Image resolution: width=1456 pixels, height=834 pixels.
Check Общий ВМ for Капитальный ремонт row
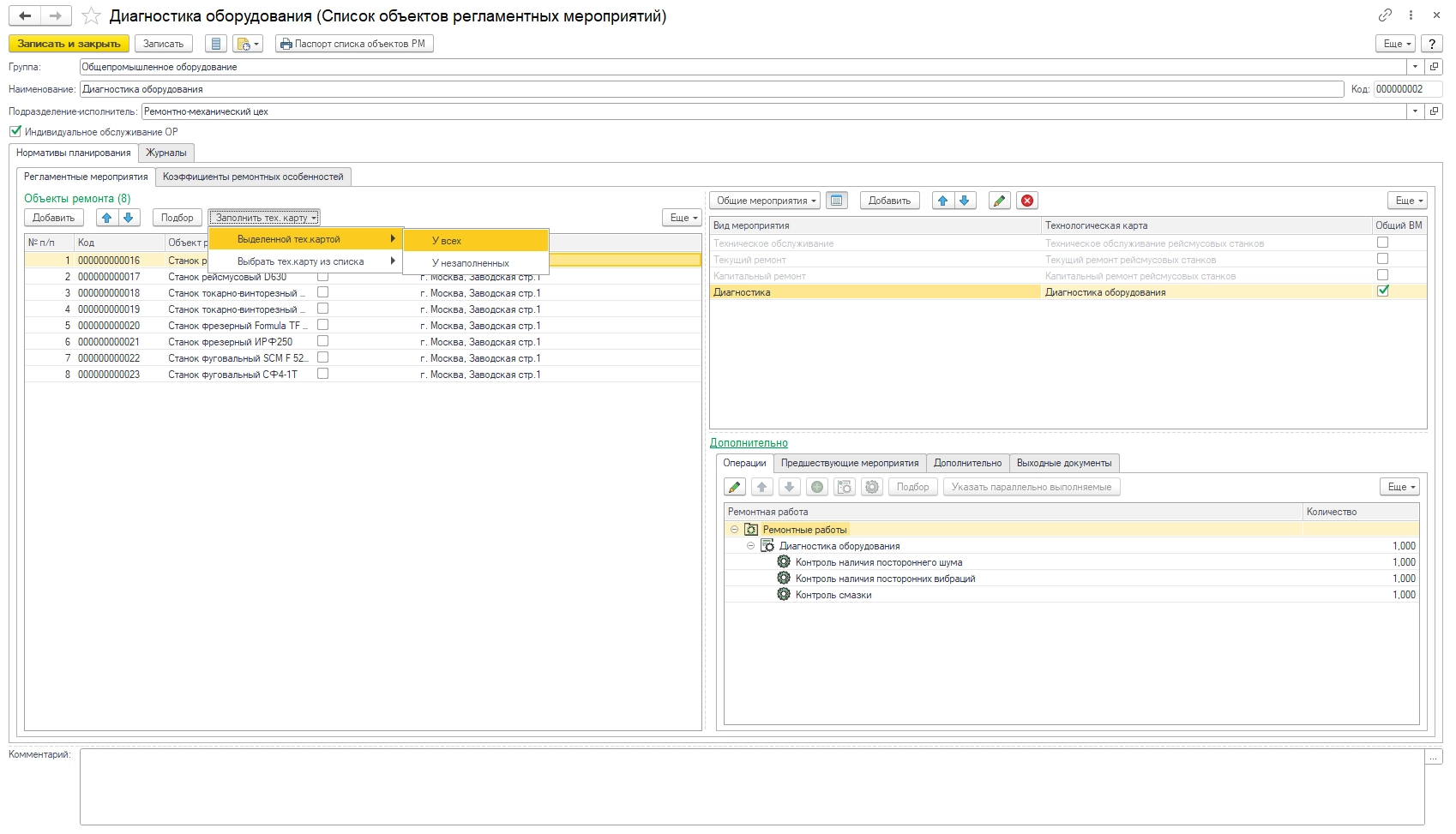(x=1382, y=275)
